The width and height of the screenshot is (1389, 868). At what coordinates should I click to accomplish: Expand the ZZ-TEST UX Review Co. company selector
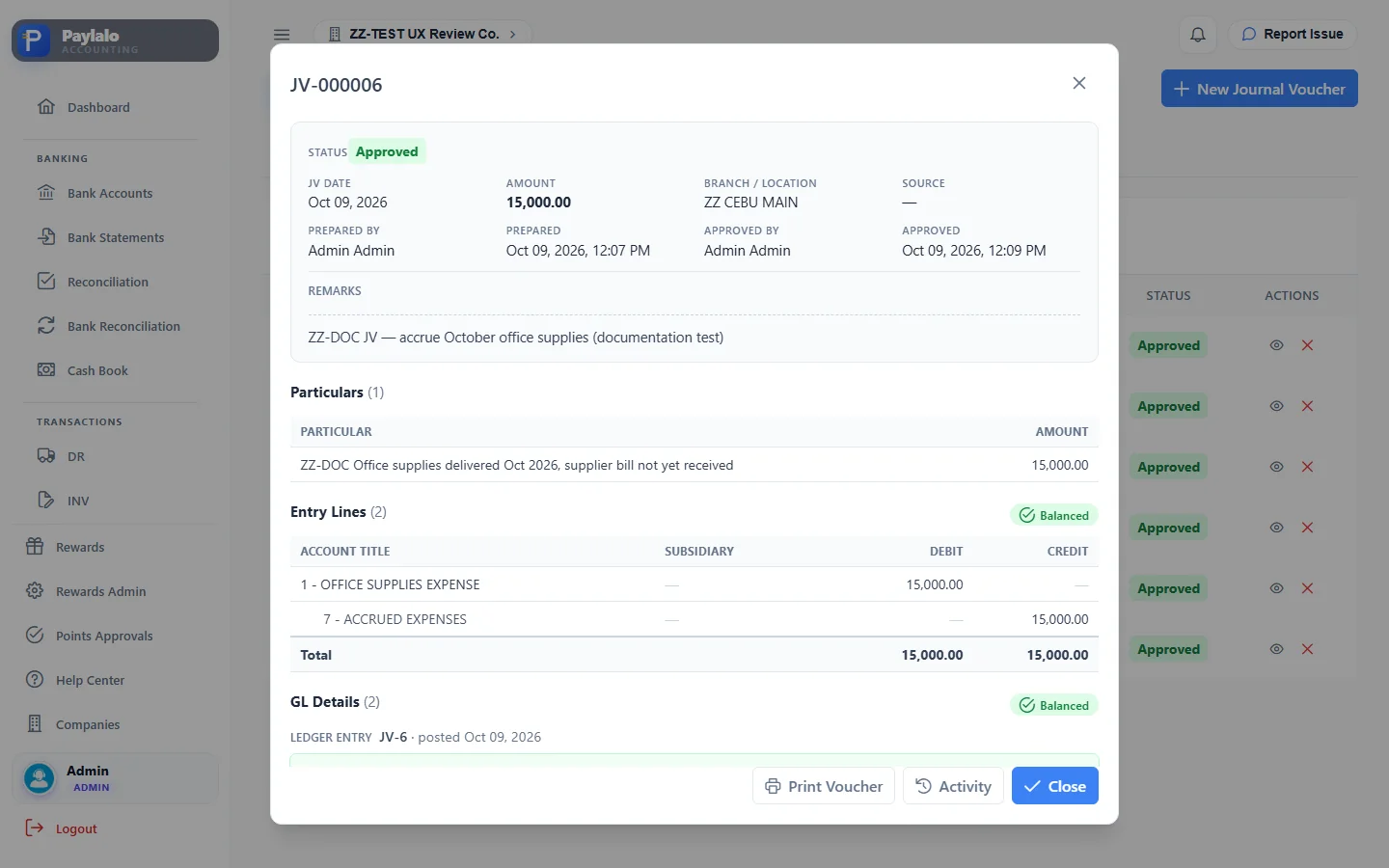[x=422, y=34]
